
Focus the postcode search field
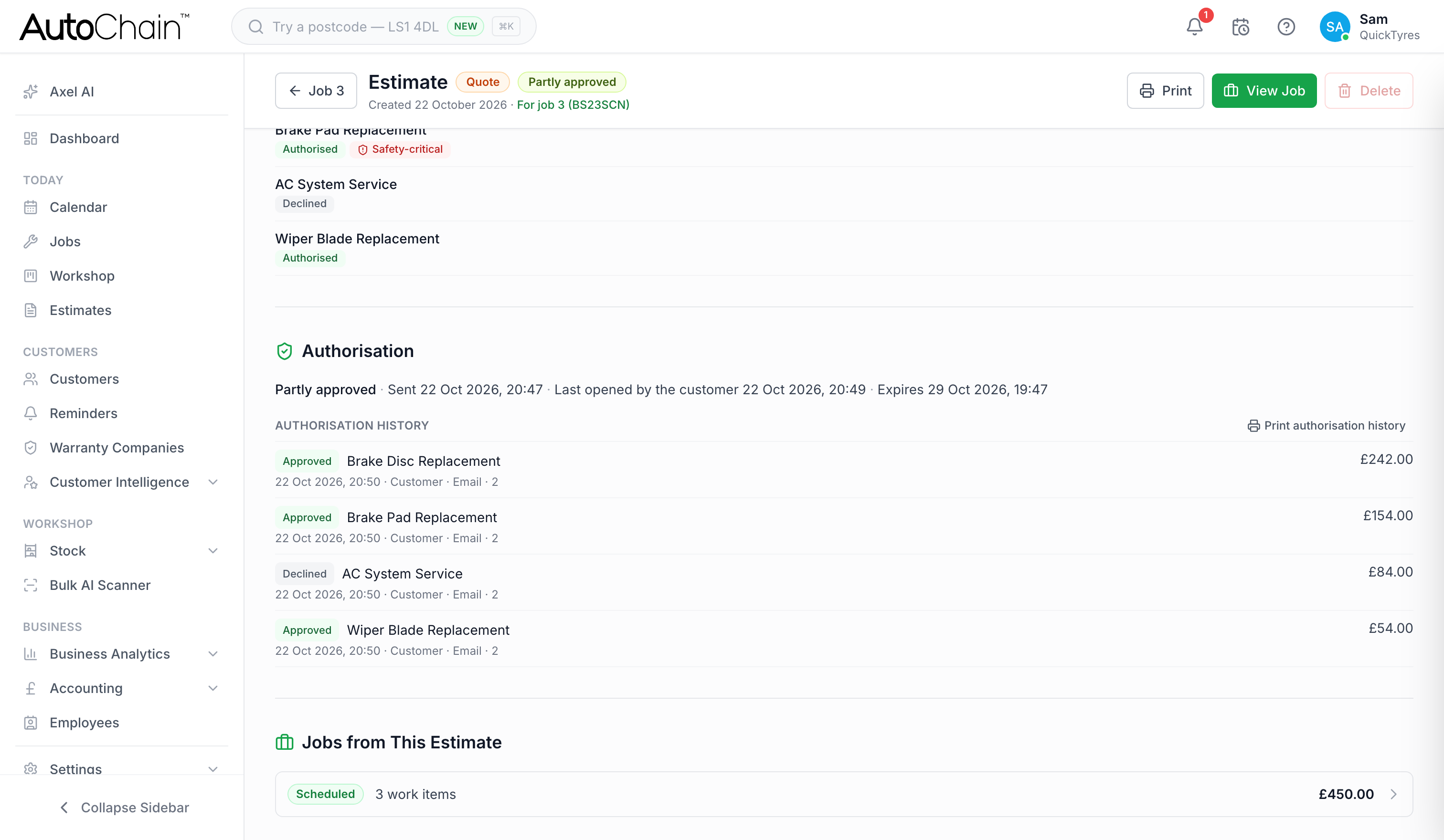pos(383,26)
